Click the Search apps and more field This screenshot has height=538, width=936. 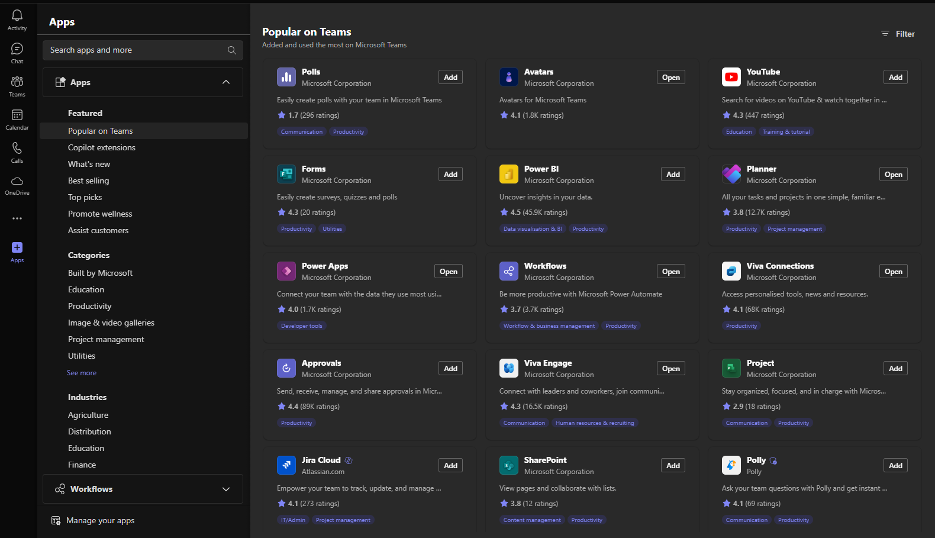click(x=142, y=50)
